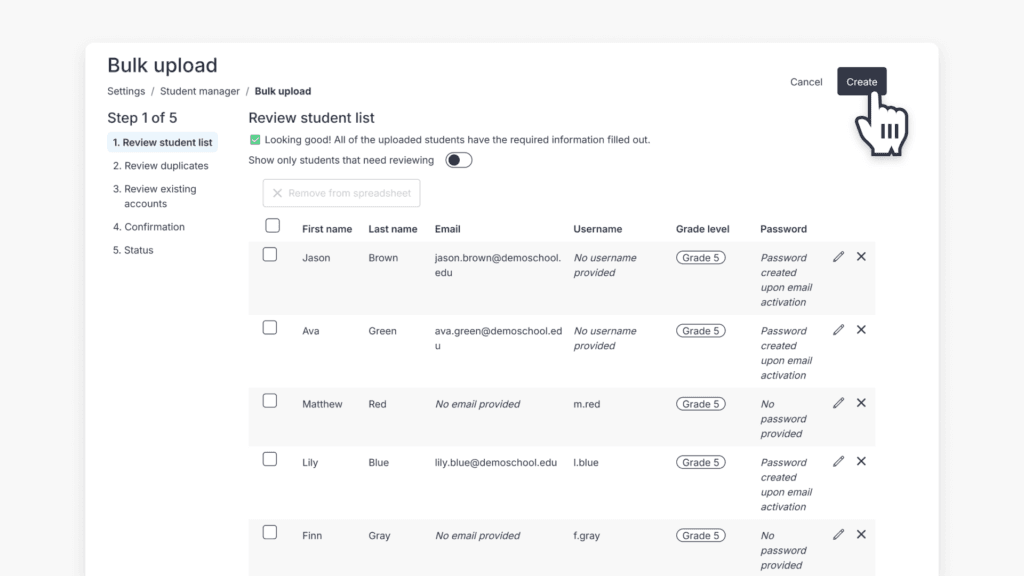Click the pencil icon to edit Jason Brown

(838, 256)
